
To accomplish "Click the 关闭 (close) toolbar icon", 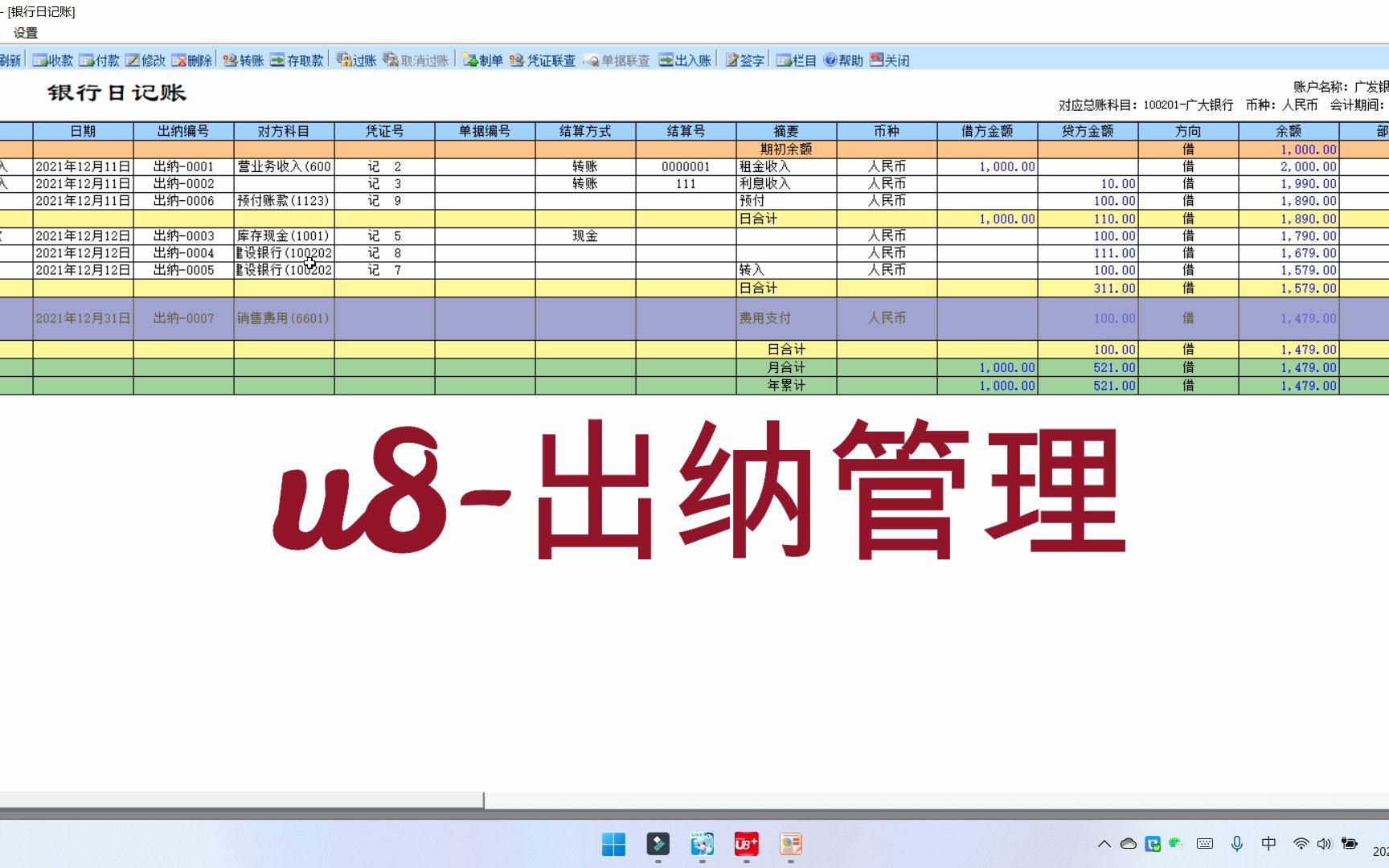I will coord(890,60).
